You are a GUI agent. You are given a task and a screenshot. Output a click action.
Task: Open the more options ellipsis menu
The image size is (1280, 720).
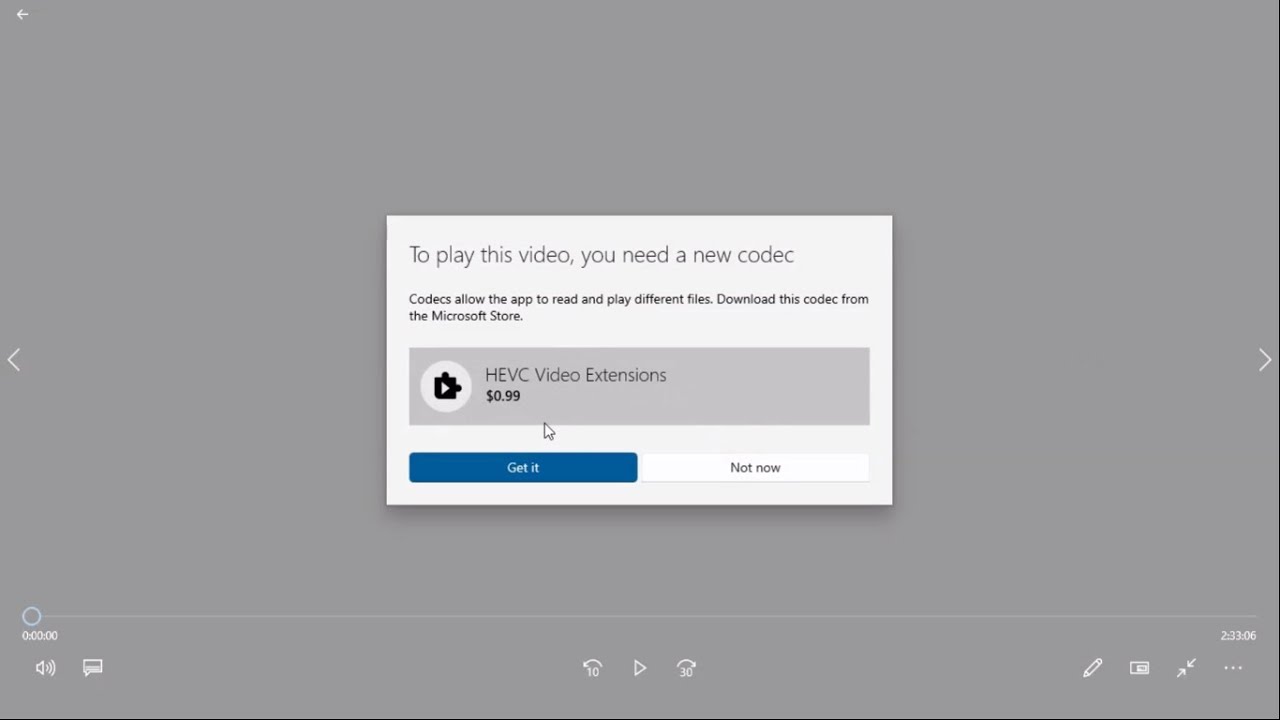pos(1233,668)
